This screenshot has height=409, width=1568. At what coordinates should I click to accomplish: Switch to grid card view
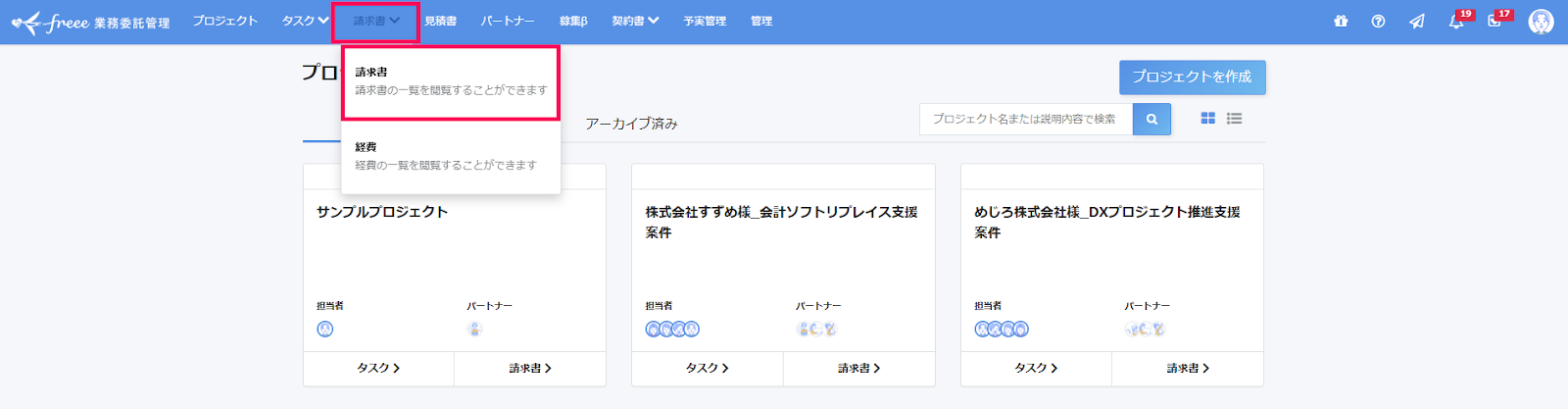click(1207, 118)
